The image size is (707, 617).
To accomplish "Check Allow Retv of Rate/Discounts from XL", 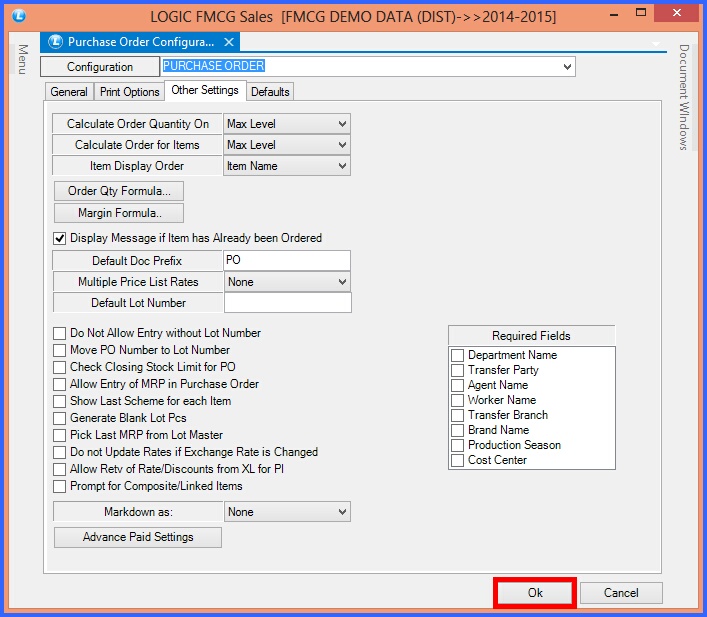I will tap(60, 470).
